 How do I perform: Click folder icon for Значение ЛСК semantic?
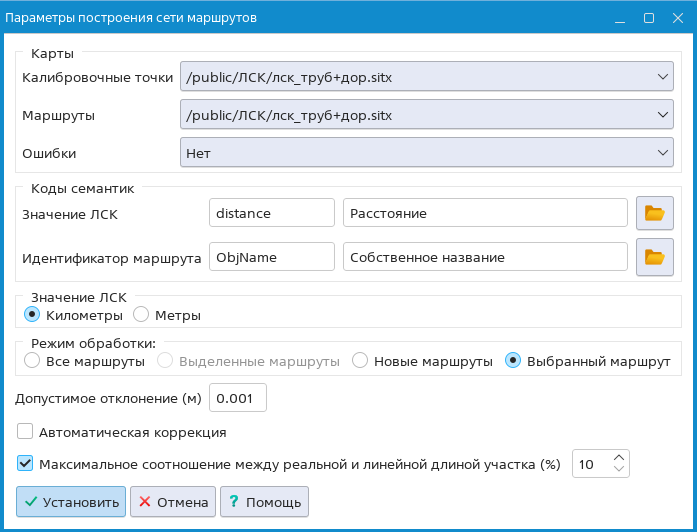(x=654, y=213)
